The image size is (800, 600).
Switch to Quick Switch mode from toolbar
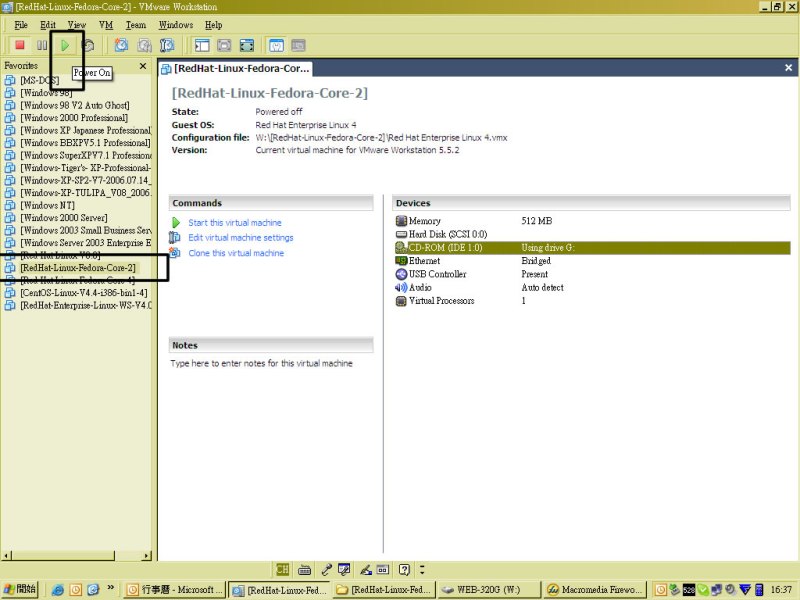point(224,45)
